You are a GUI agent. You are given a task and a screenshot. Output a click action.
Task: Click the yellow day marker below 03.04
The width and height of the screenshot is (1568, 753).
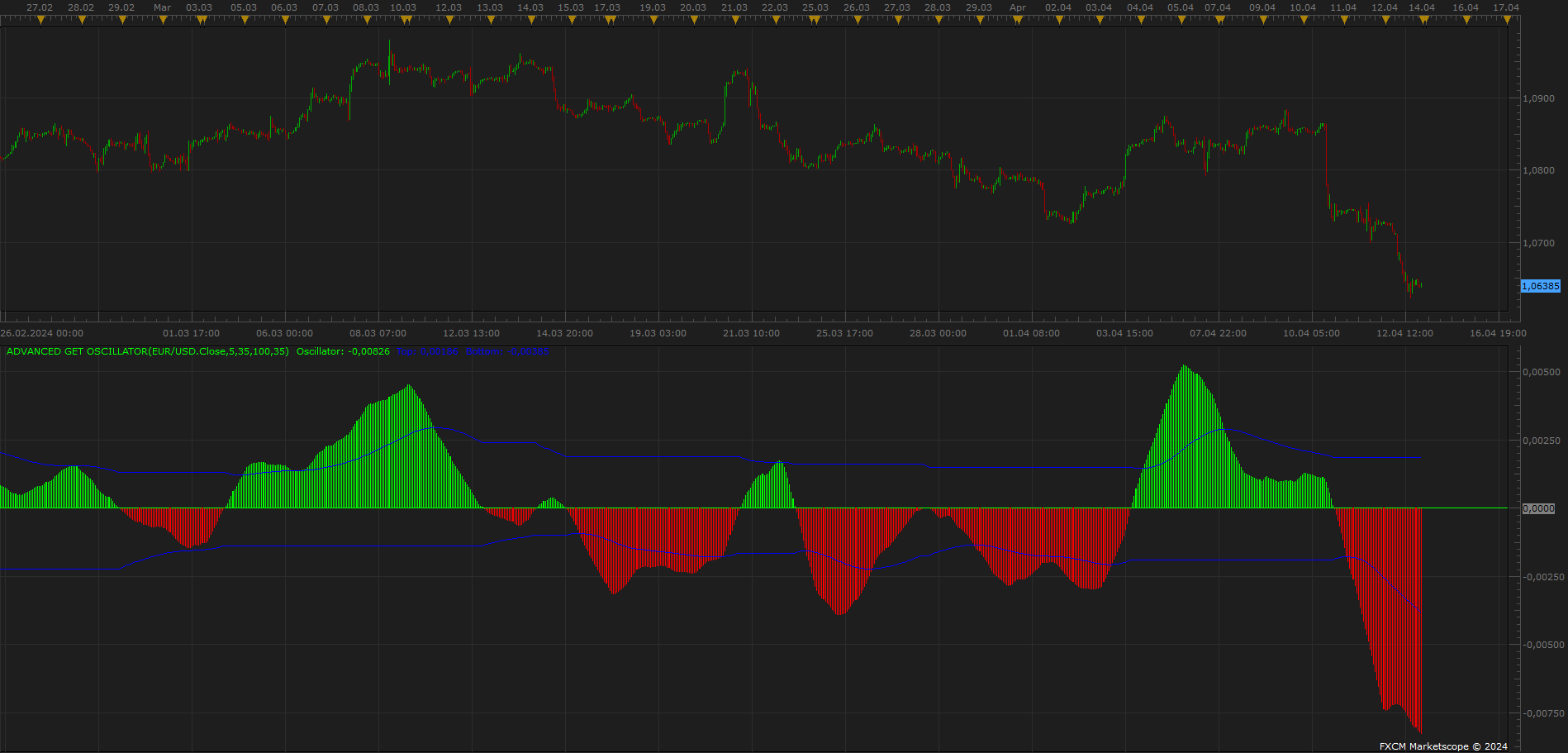[x=1099, y=20]
